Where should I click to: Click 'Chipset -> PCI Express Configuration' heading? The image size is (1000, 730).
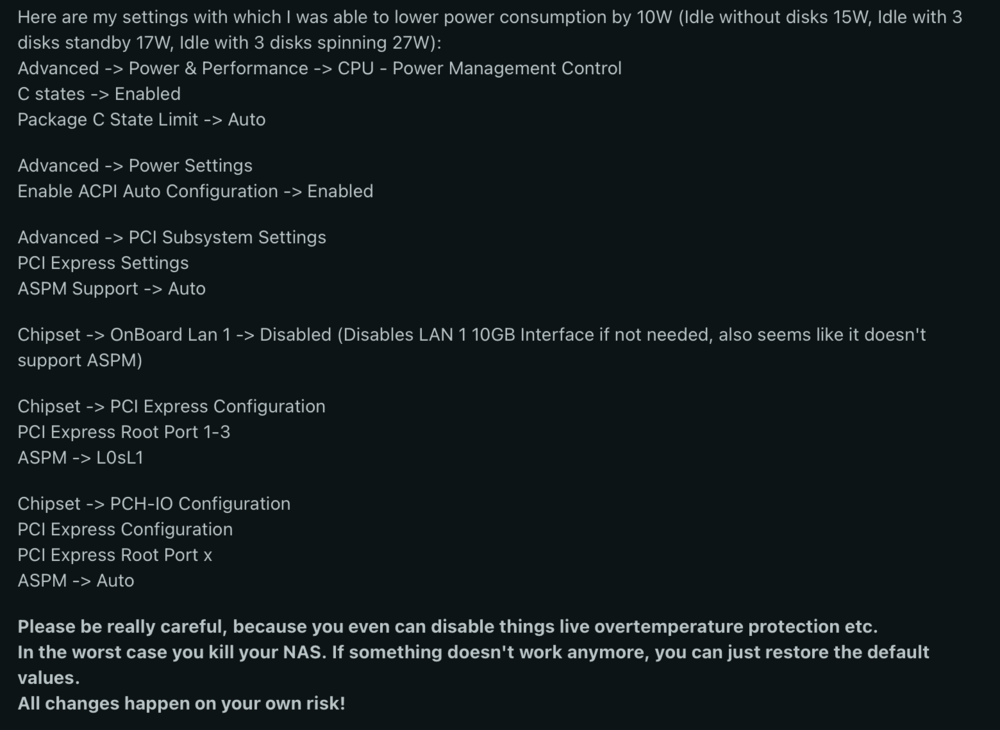(172, 406)
